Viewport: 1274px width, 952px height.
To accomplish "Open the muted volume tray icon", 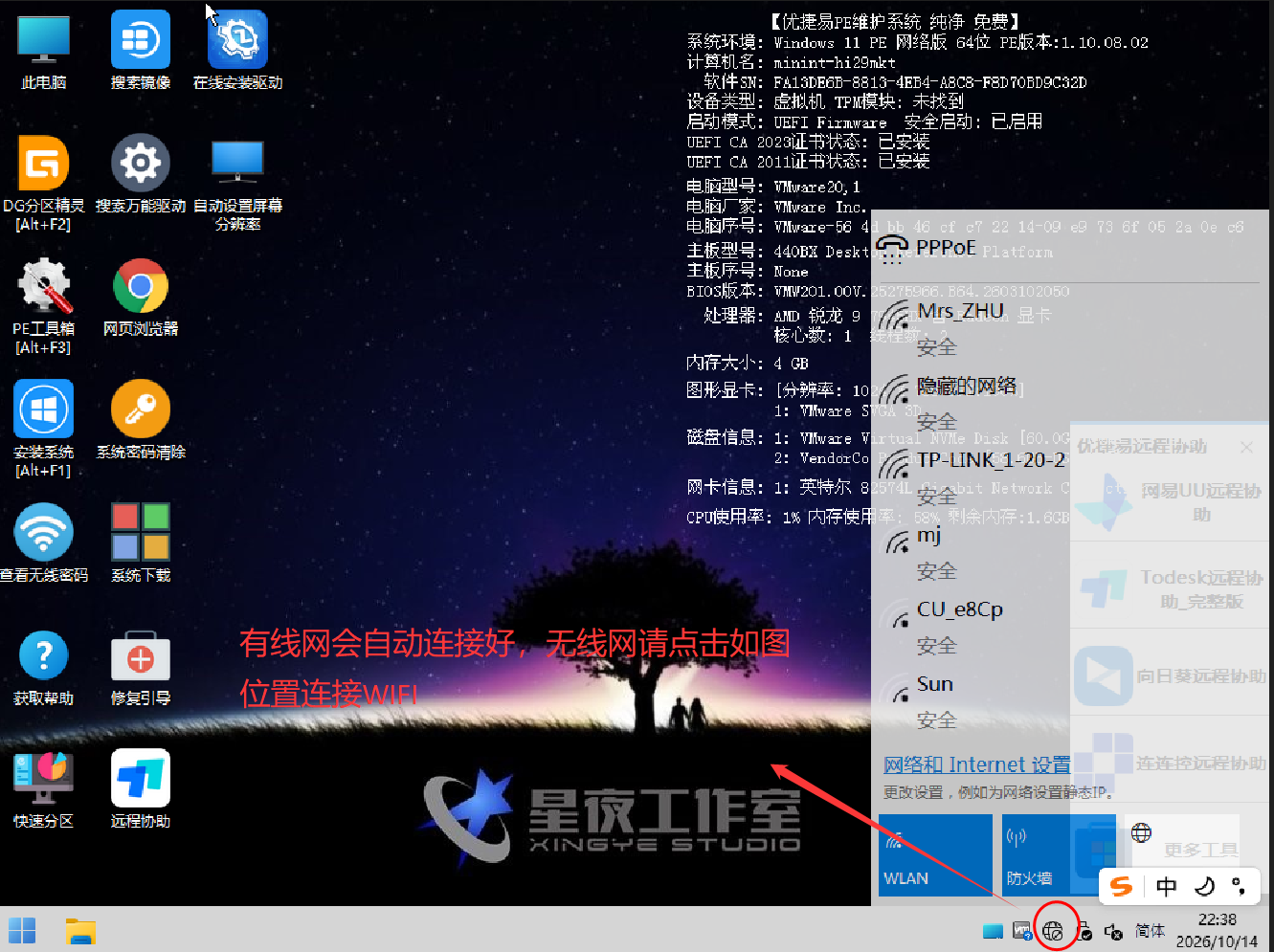I will (x=1113, y=931).
